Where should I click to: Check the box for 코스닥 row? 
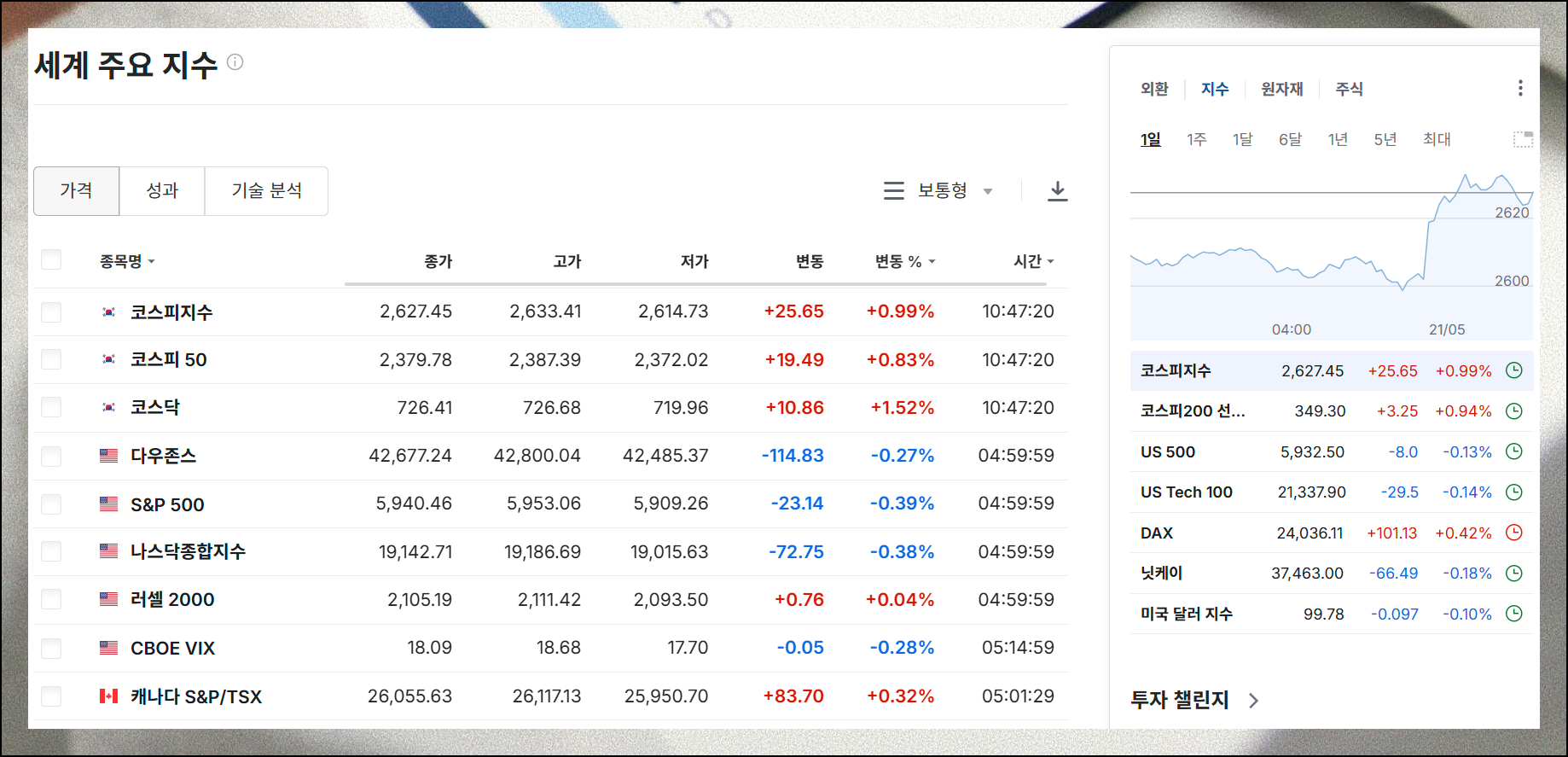pos(51,407)
